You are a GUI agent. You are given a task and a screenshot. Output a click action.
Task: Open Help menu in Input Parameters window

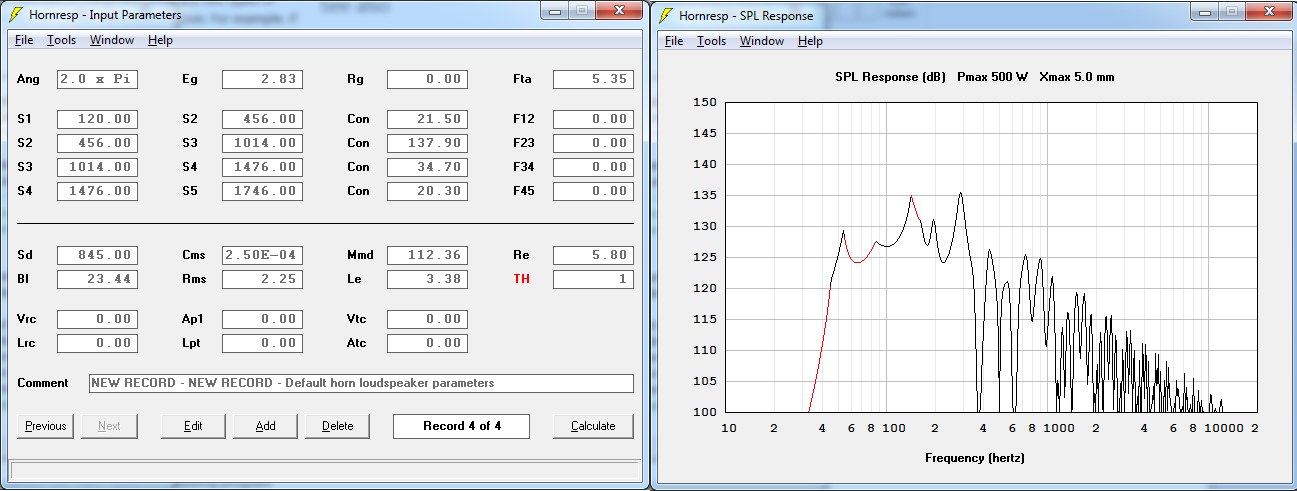pyautogui.click(x=160, y=40)
